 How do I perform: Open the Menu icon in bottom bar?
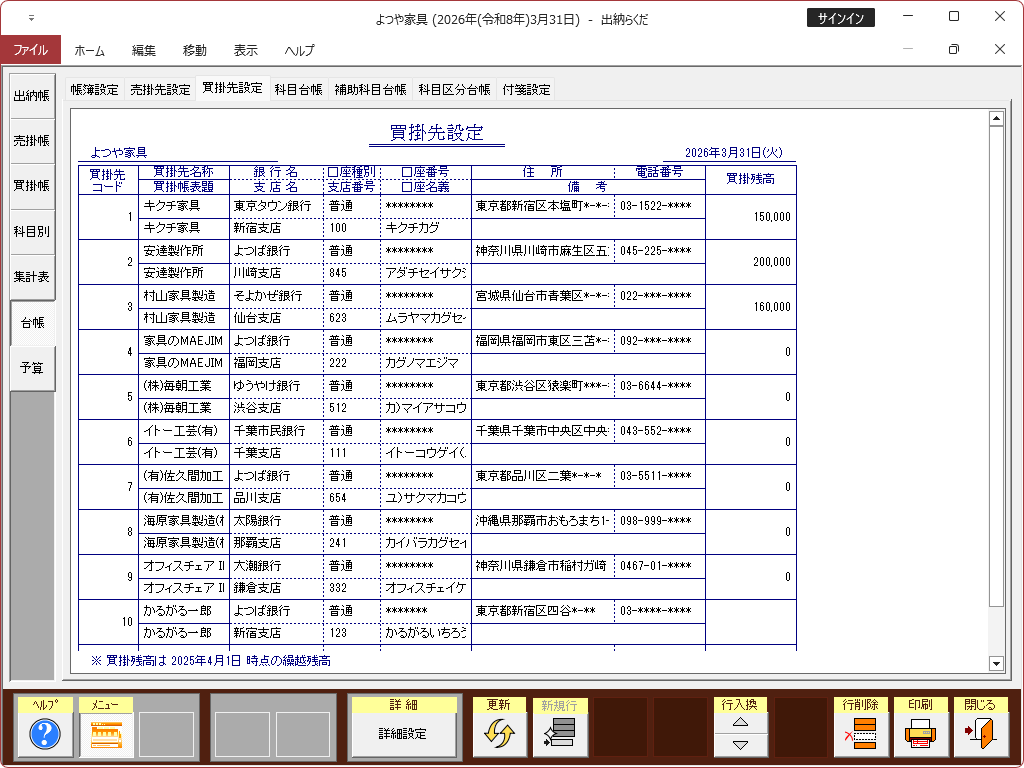105,735
